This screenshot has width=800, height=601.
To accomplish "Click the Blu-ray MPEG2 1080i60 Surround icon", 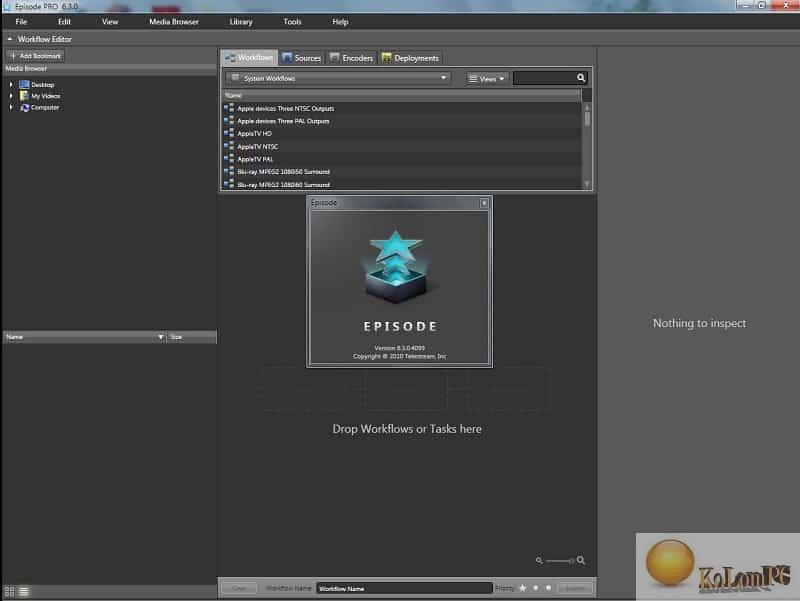I will tap(229, 184).
